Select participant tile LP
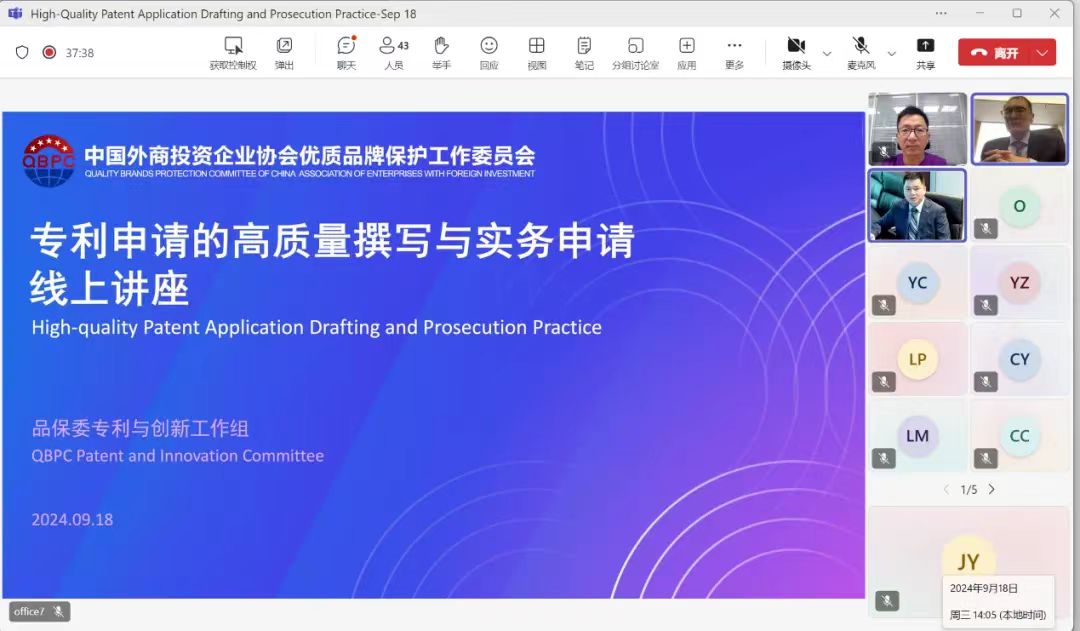1080x631 pixels. point(917,359)
